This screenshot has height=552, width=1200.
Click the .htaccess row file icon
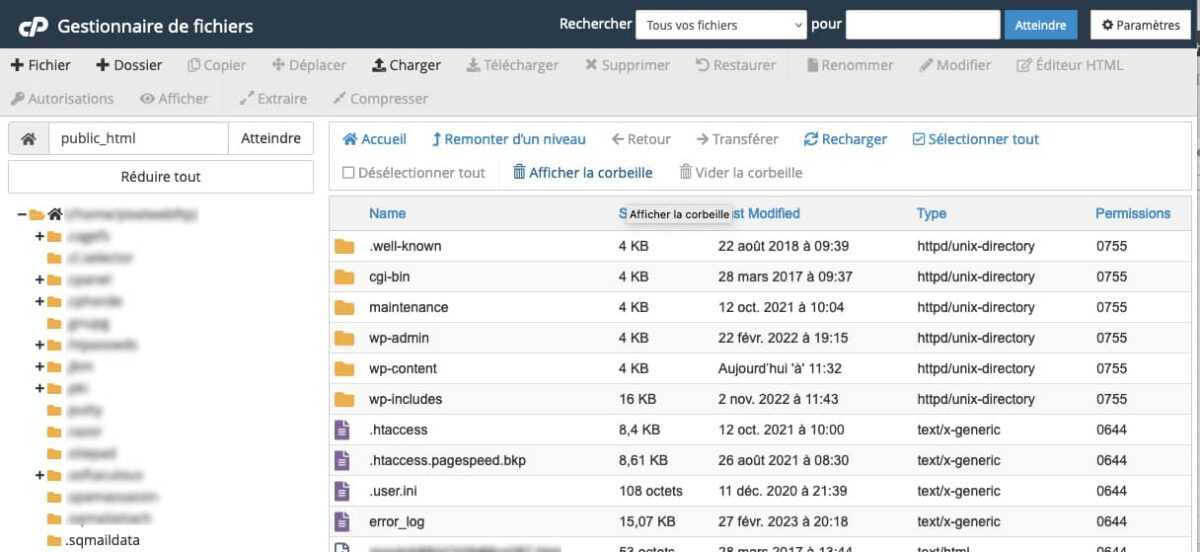click(x=343, y=430)
